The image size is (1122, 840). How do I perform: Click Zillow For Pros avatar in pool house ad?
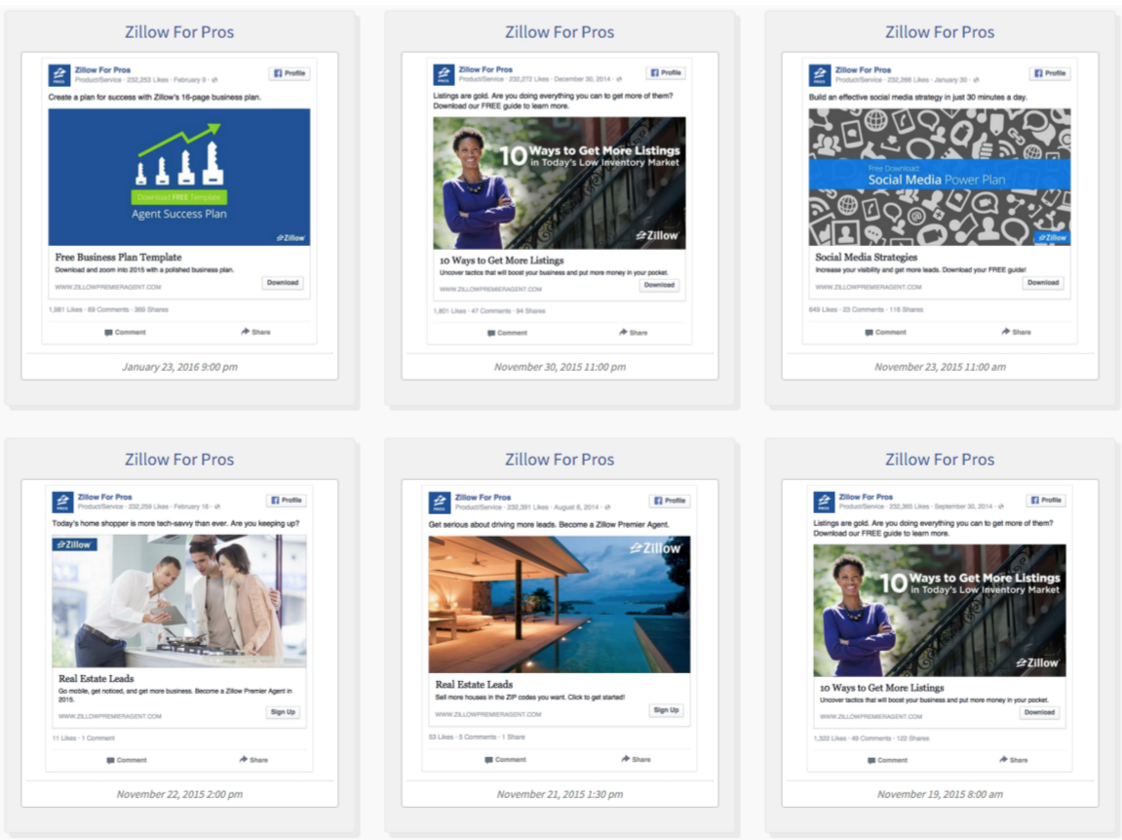(439, 502)
